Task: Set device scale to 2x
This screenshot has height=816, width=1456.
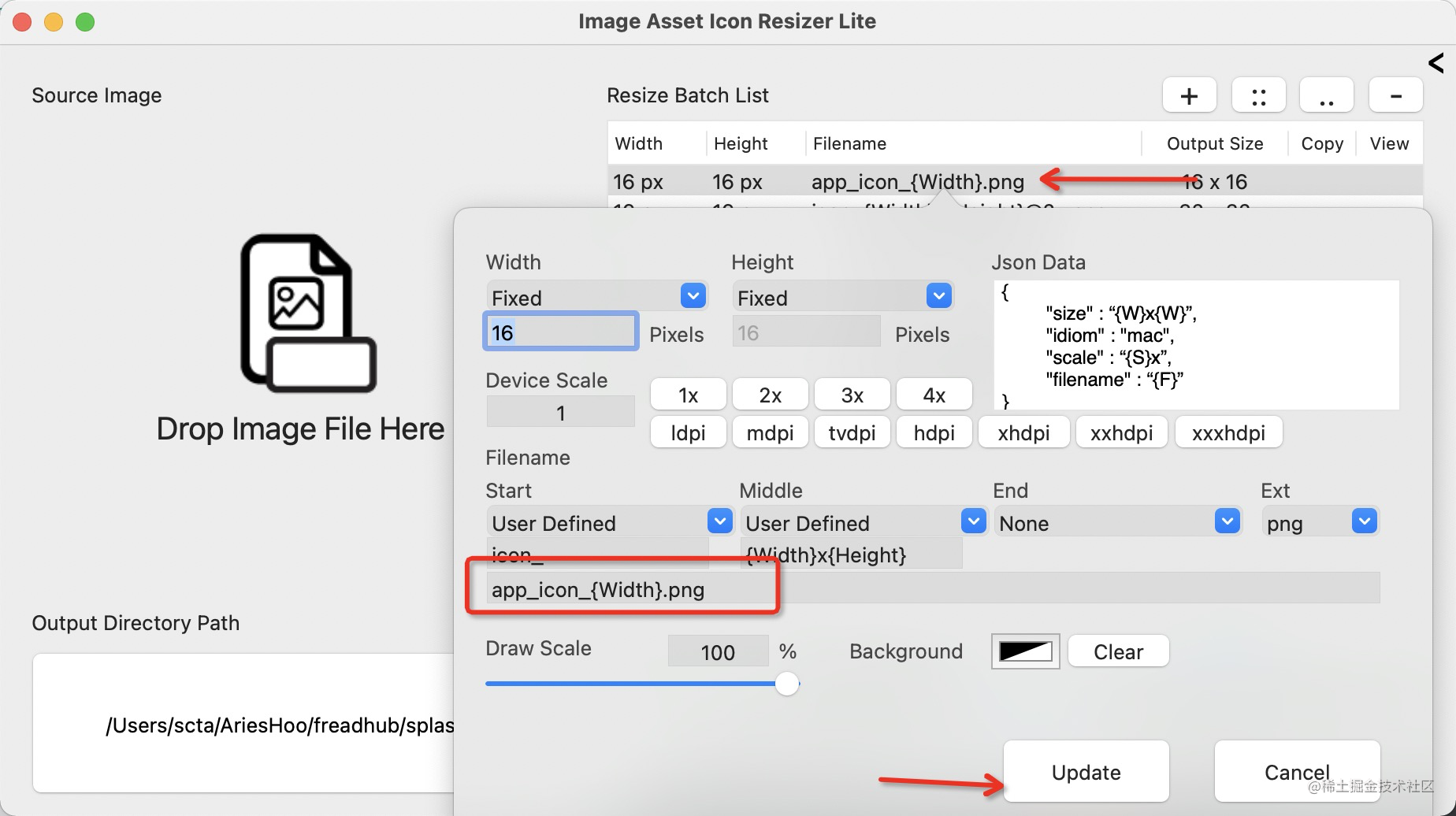Action: pos(771,395)
